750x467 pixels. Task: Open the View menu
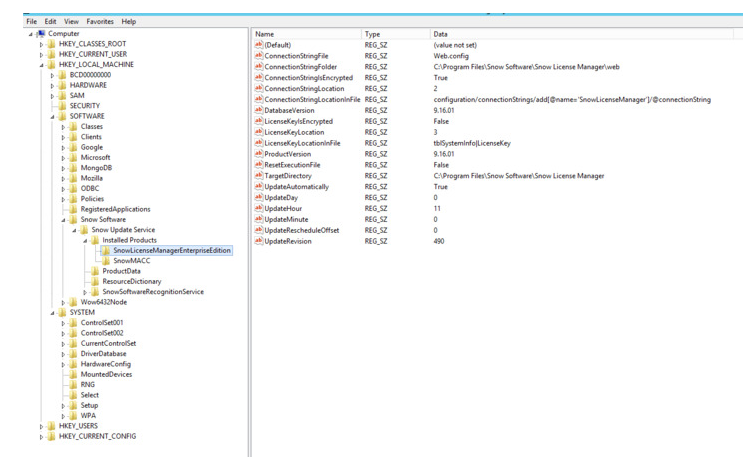pyautogui.click(x=71, y=22)
